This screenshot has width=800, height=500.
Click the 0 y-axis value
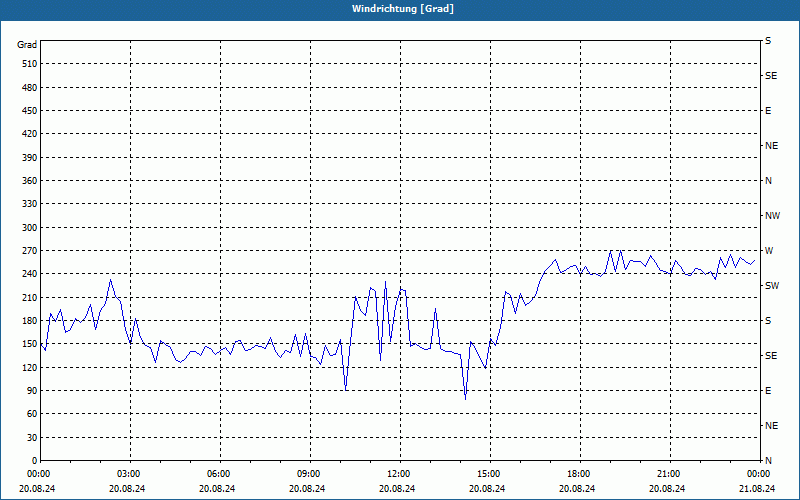[x=34, y=461]
